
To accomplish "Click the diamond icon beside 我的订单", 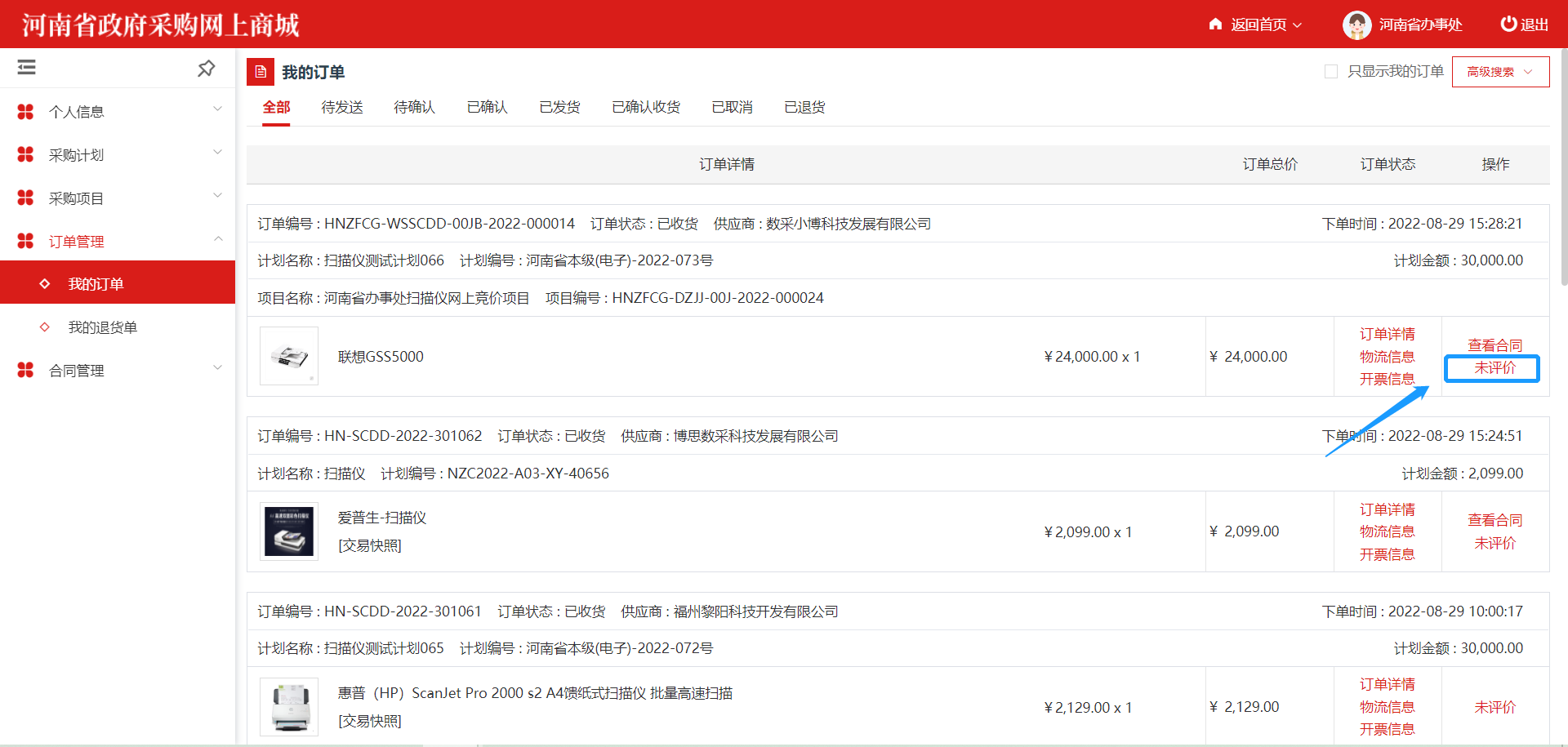I will click(x=45, y=284).
